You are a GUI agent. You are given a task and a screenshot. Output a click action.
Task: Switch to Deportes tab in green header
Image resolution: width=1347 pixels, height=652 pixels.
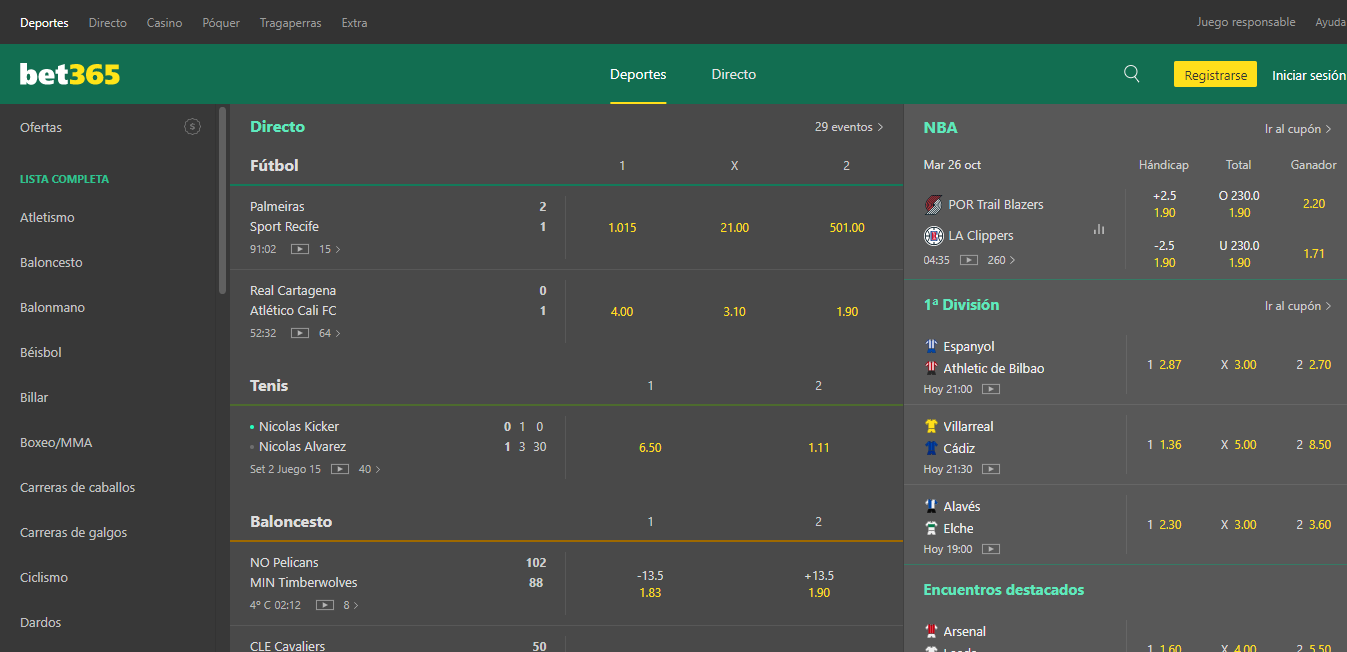638,74
